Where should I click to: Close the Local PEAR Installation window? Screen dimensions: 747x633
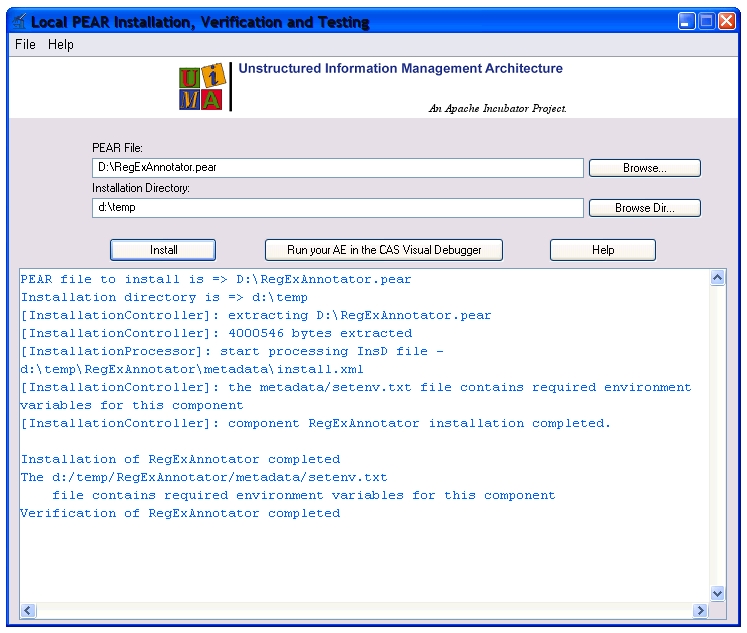(x=727, y=21)
